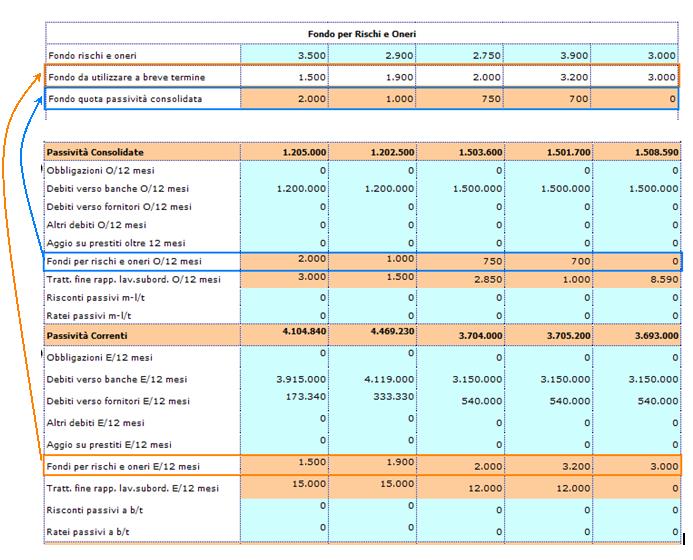693x560 pixels.
Task: Select the Passività Correnti heading
Action: [87, 335]
